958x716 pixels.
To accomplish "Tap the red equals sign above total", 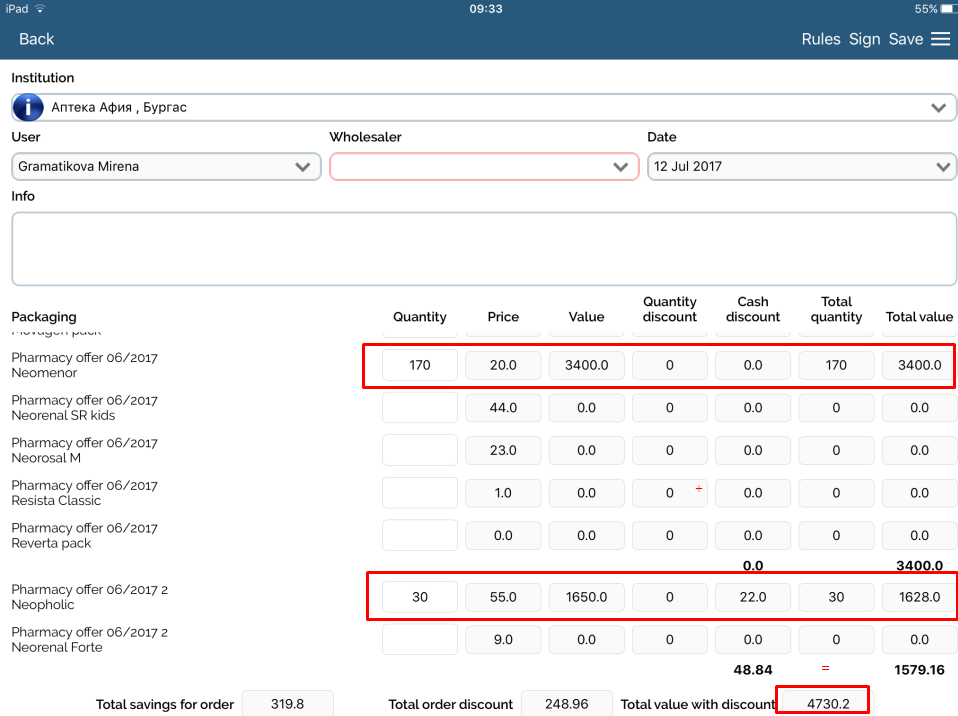I will pos(826,668).
